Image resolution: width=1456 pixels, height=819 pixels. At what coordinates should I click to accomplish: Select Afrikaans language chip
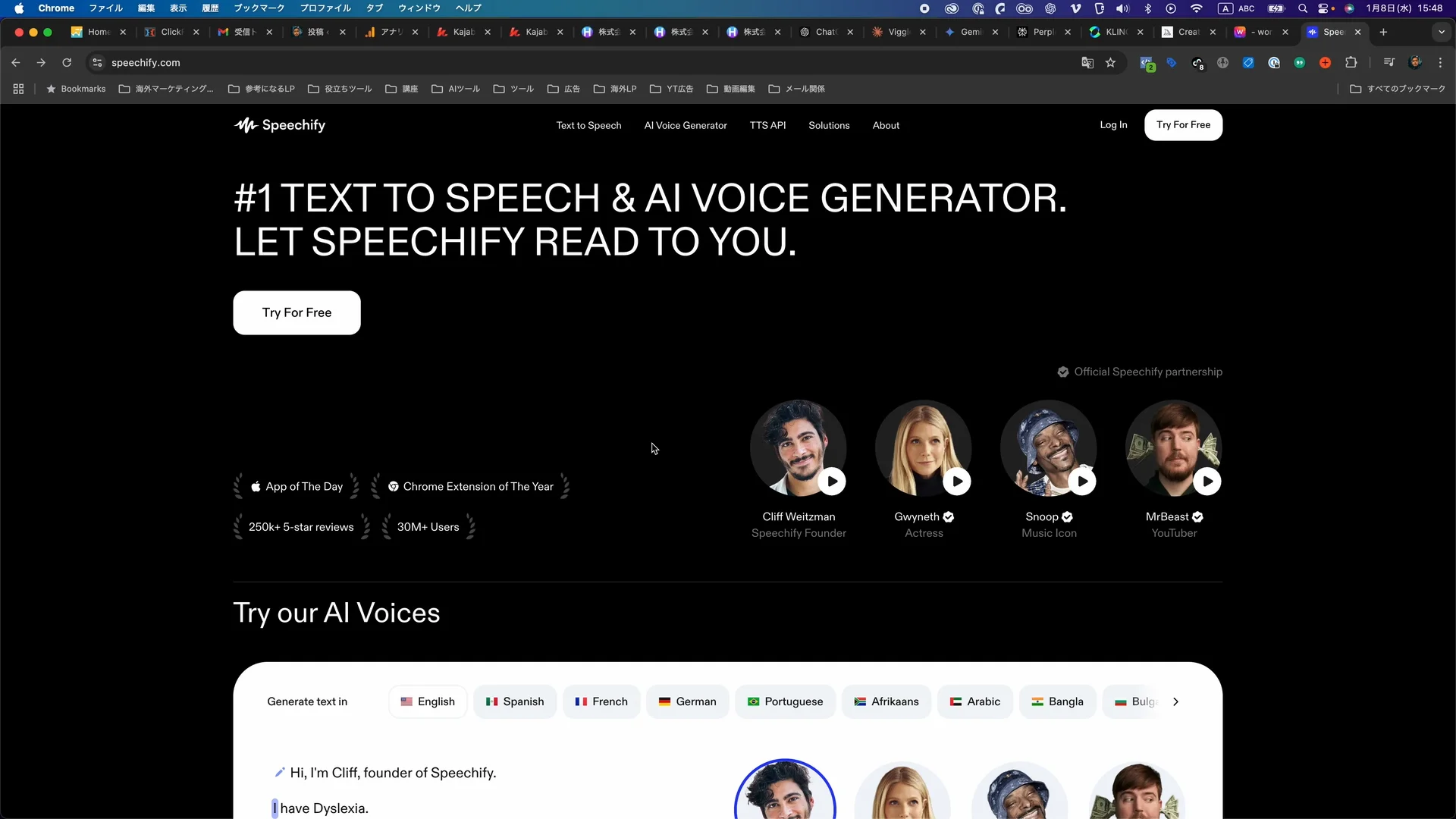click(886, 701)
